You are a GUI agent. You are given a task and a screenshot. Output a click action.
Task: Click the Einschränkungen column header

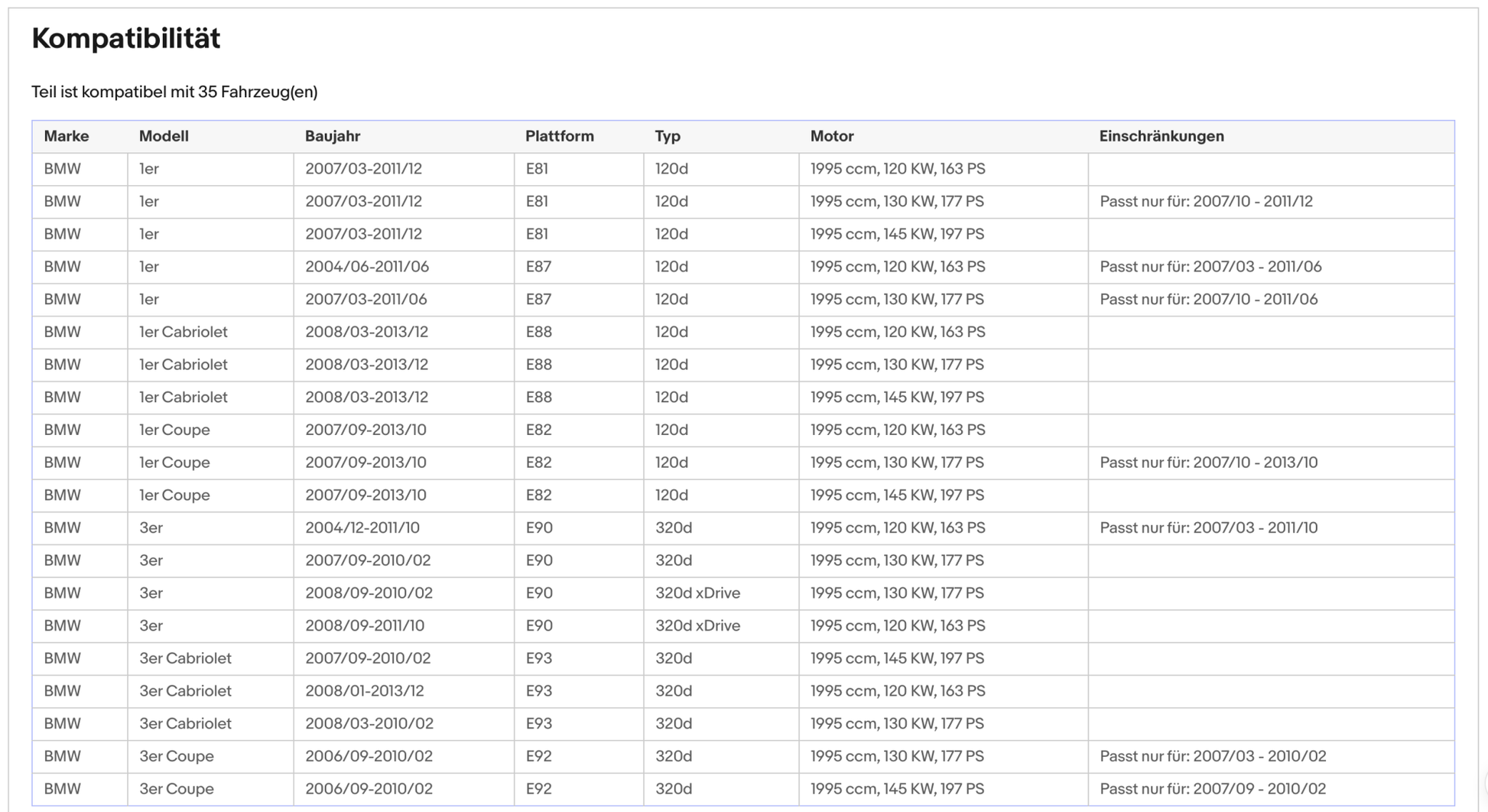[1161, 136]
